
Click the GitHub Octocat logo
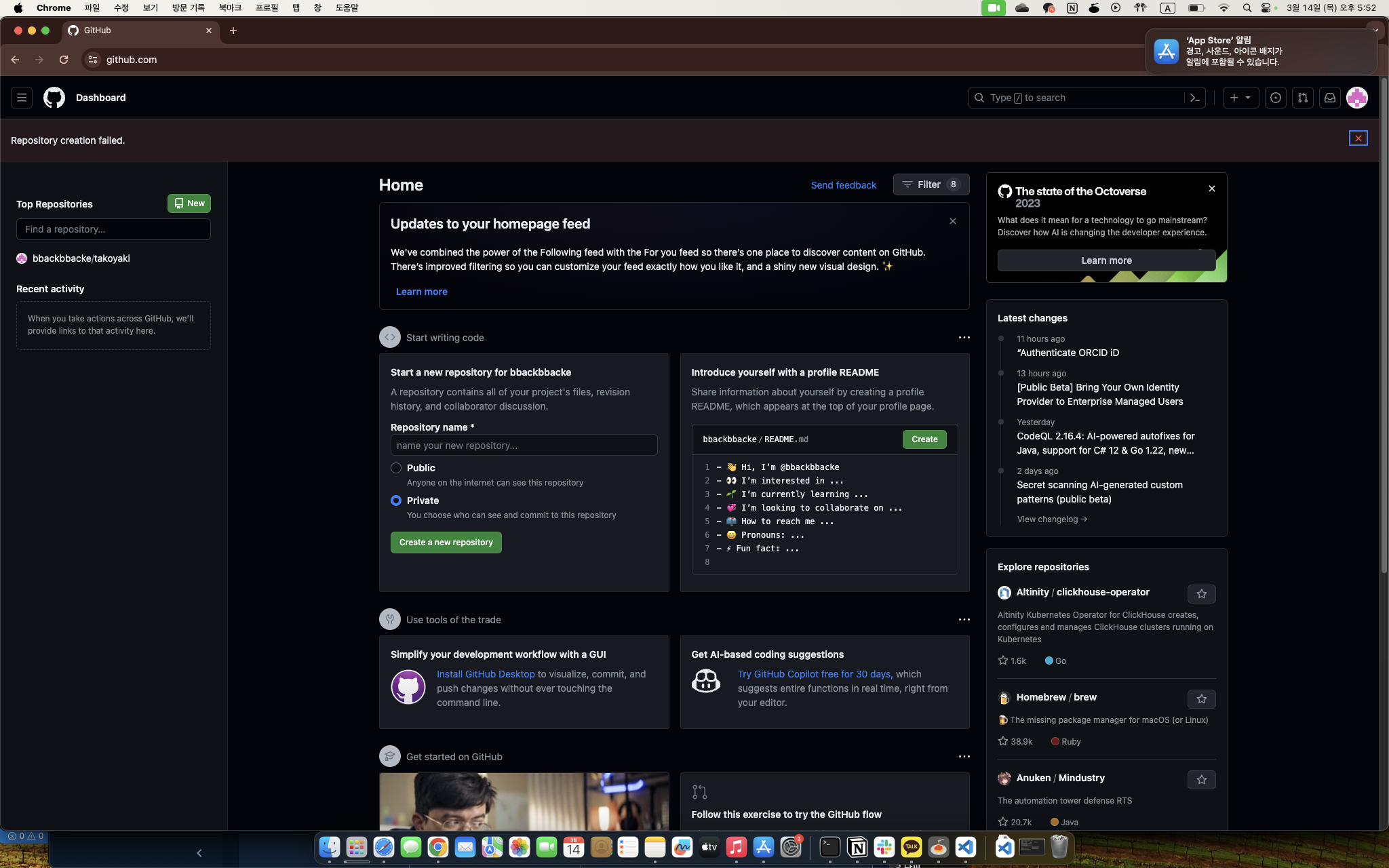click(54, 98)
